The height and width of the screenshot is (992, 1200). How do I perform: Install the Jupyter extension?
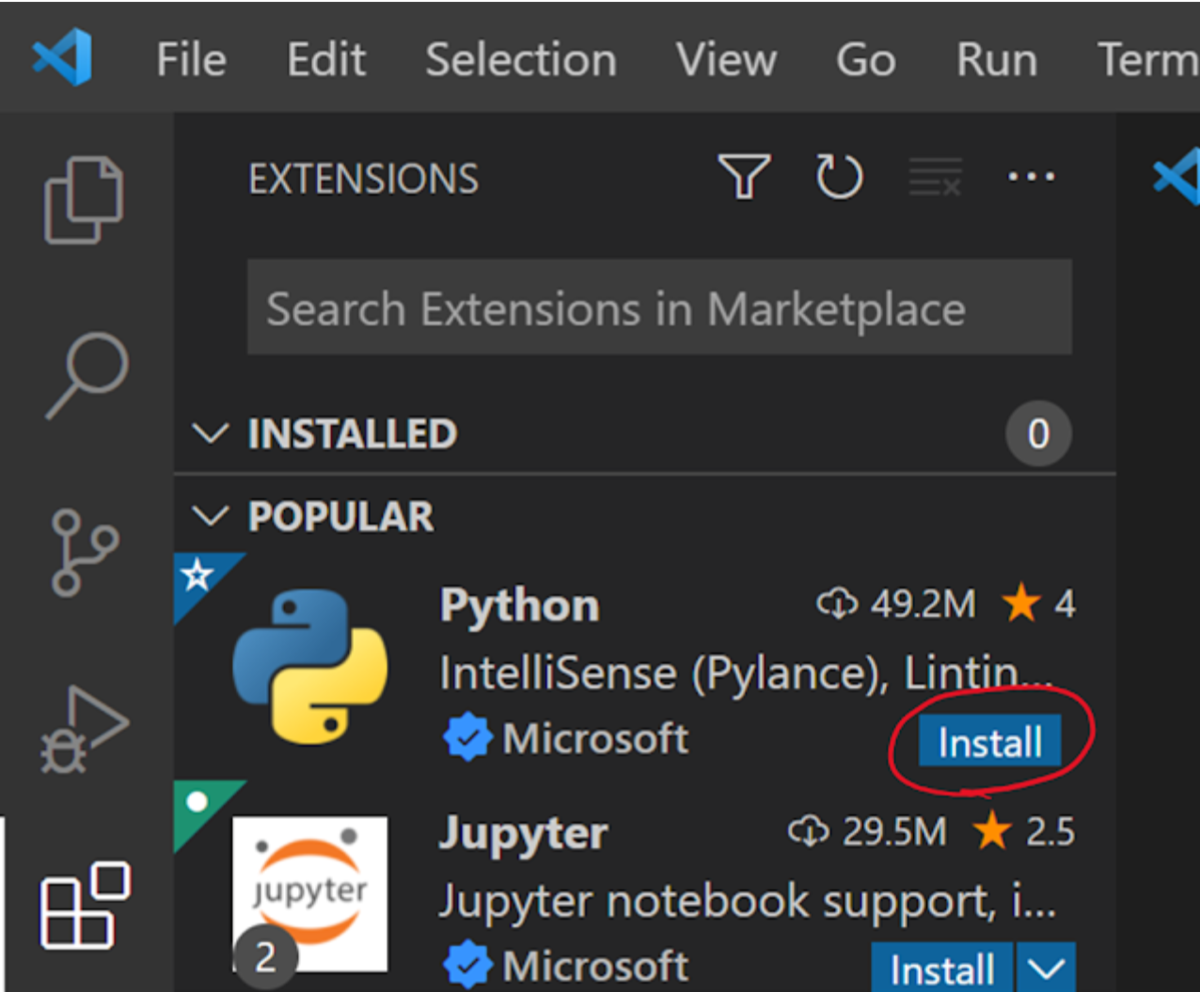[x=942, y=969]
